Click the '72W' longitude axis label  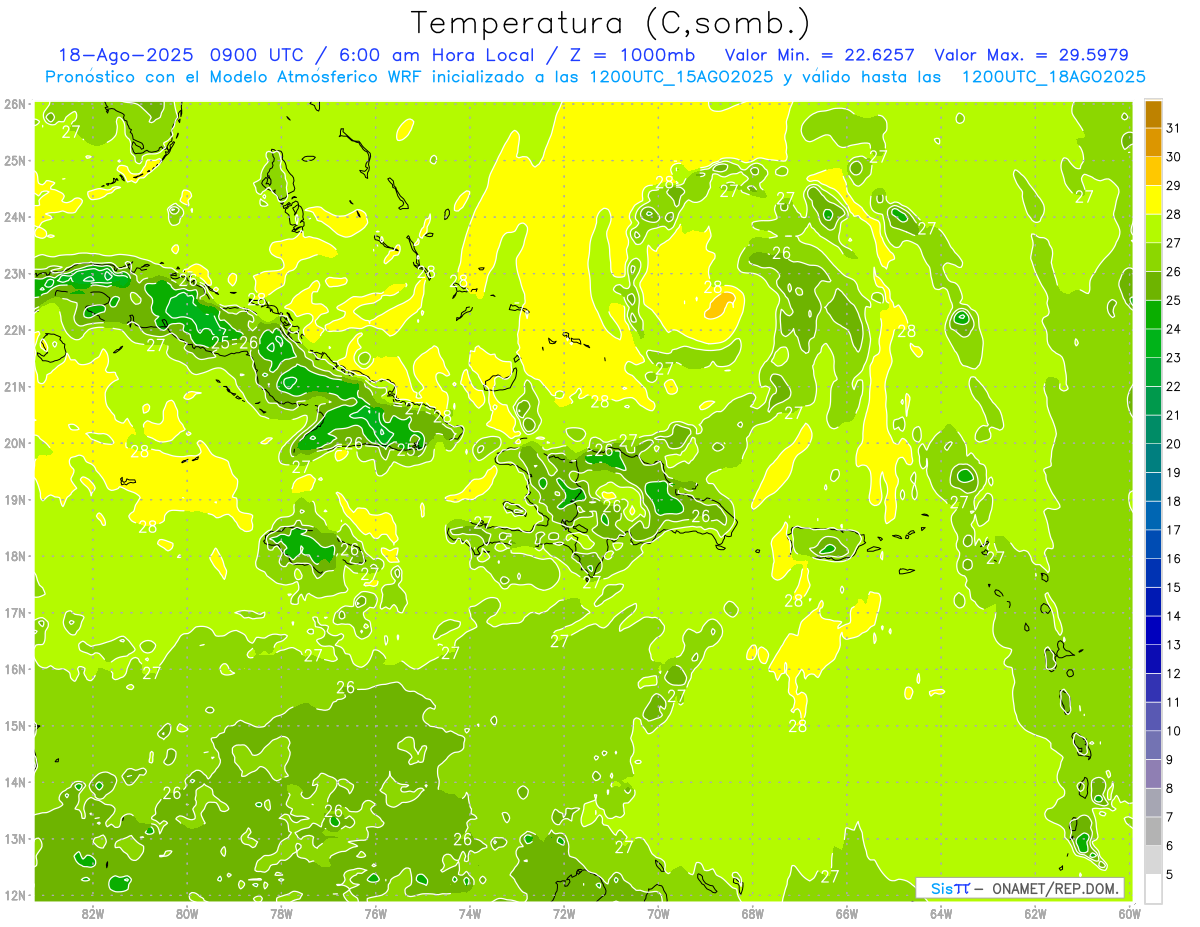[564, 913]
